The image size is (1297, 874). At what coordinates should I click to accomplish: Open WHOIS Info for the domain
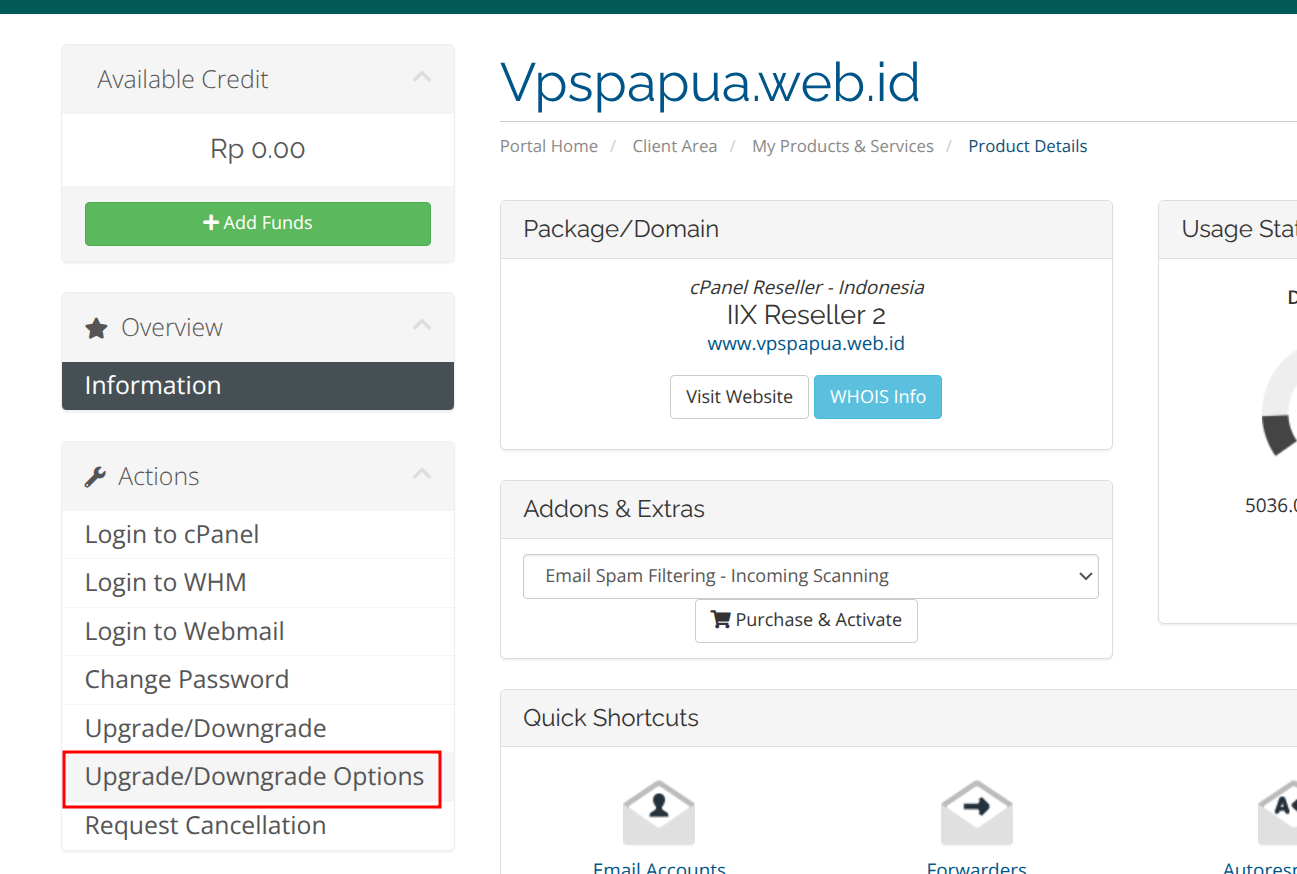[x=877, y=397]
